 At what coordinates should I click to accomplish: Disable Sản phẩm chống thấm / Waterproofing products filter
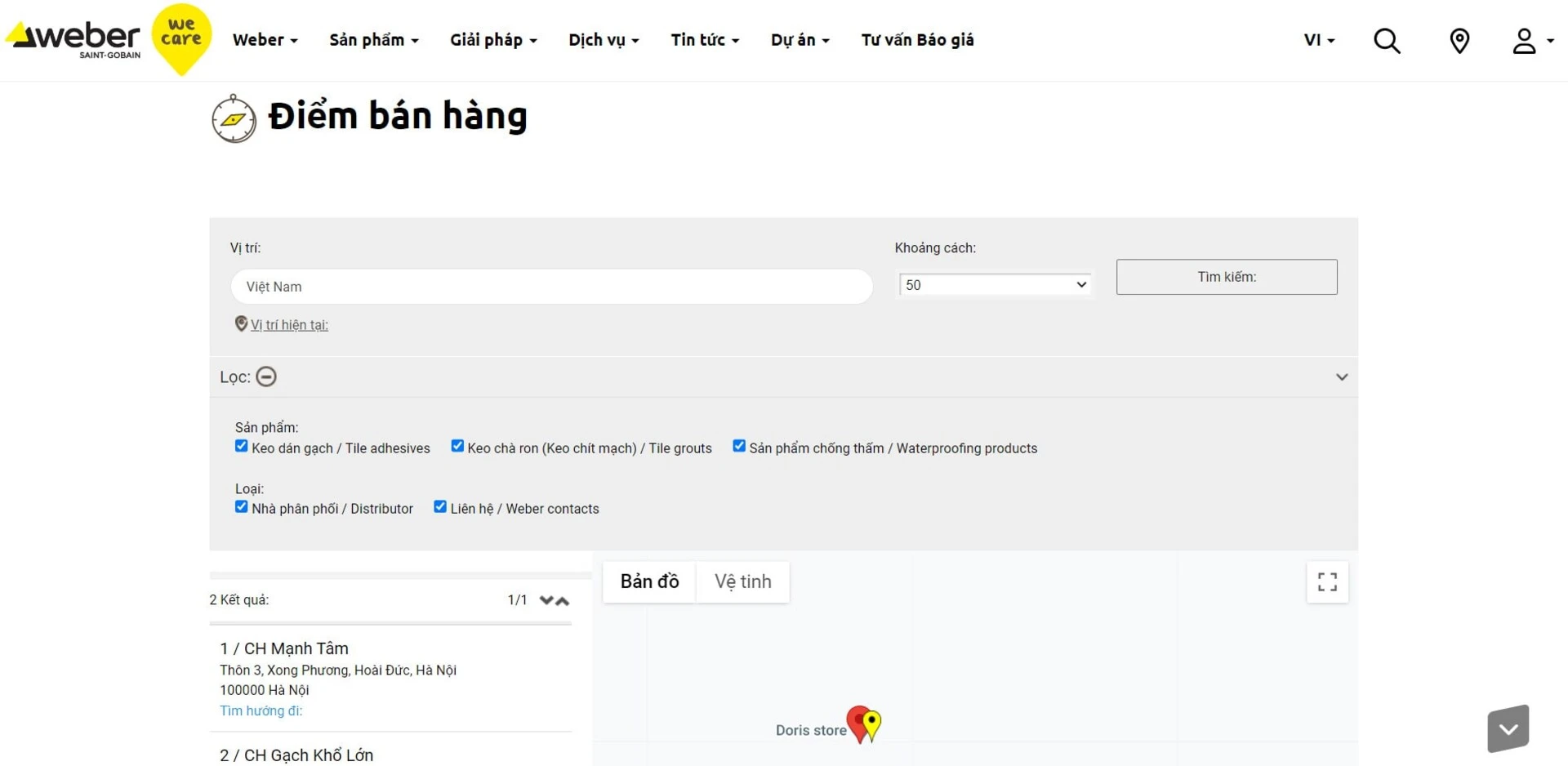(739, 446)
